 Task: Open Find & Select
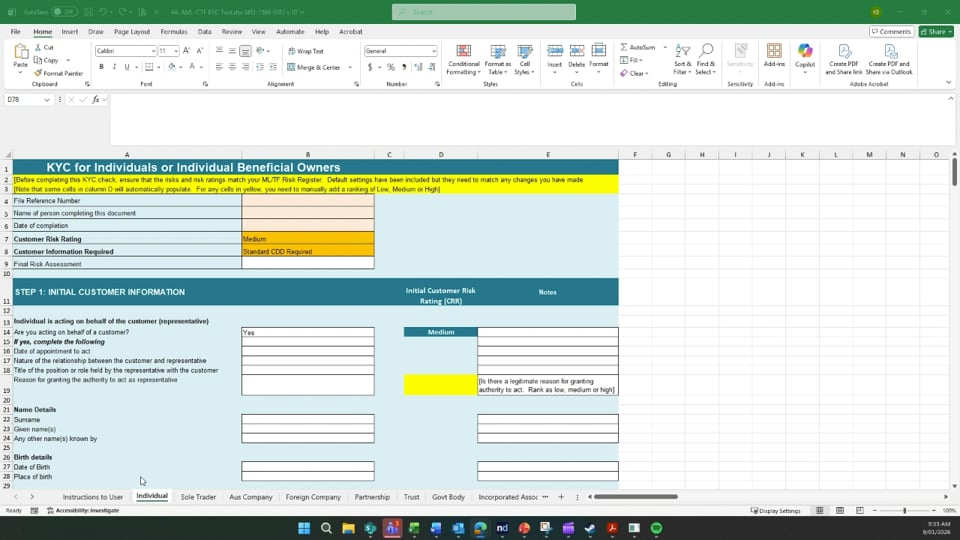point(705,59)
